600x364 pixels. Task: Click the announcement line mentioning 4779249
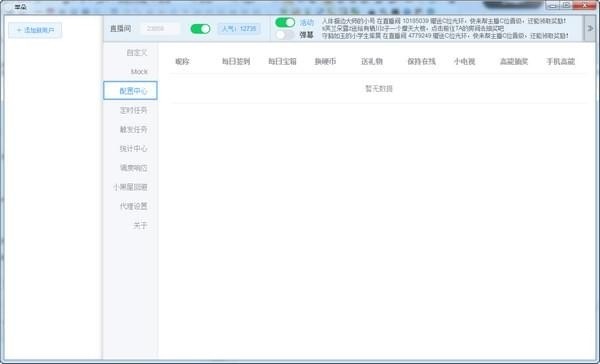[x=444, y=36]
